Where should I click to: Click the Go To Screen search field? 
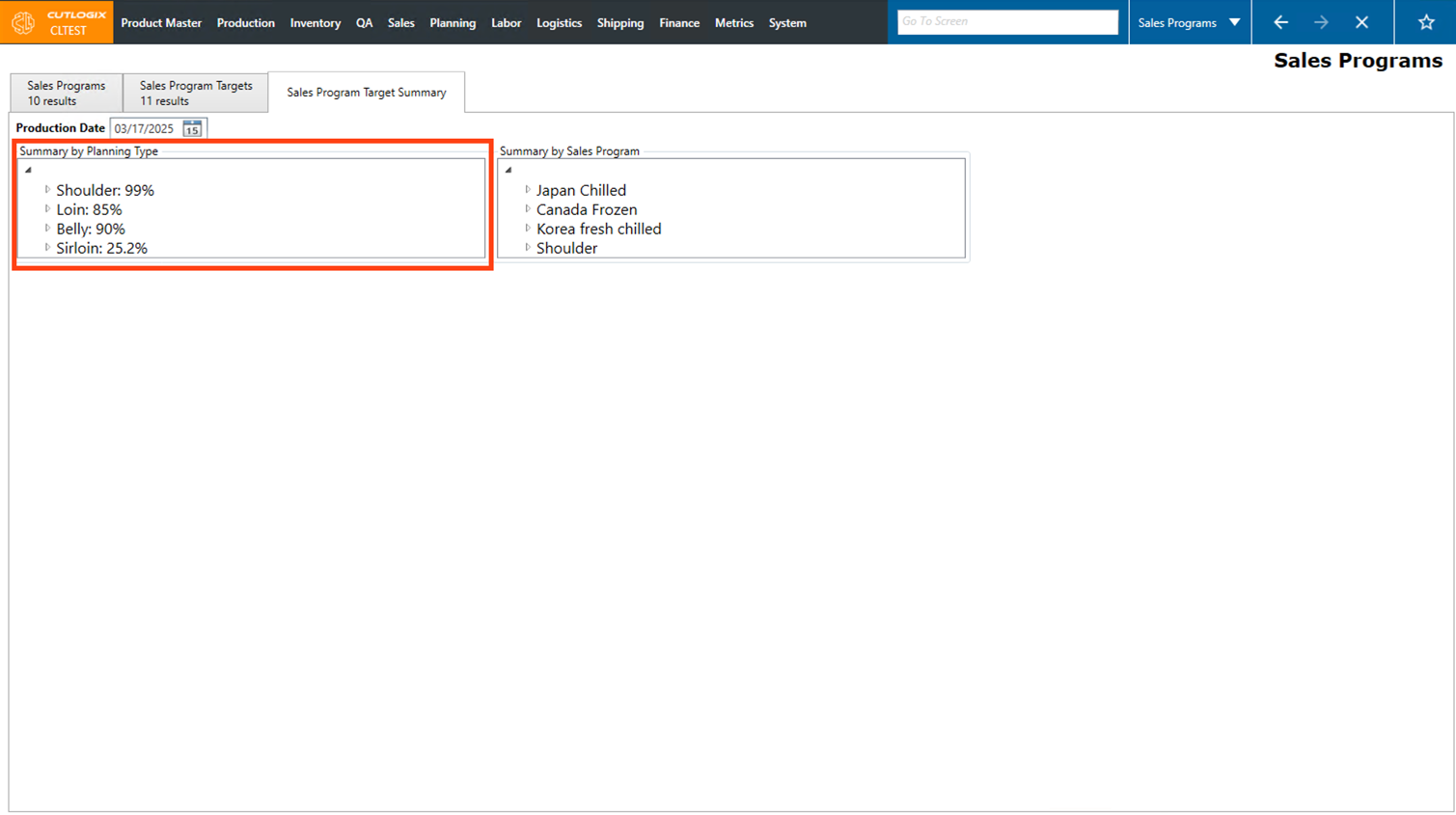pyautogui.click(x=1006, y=21)
